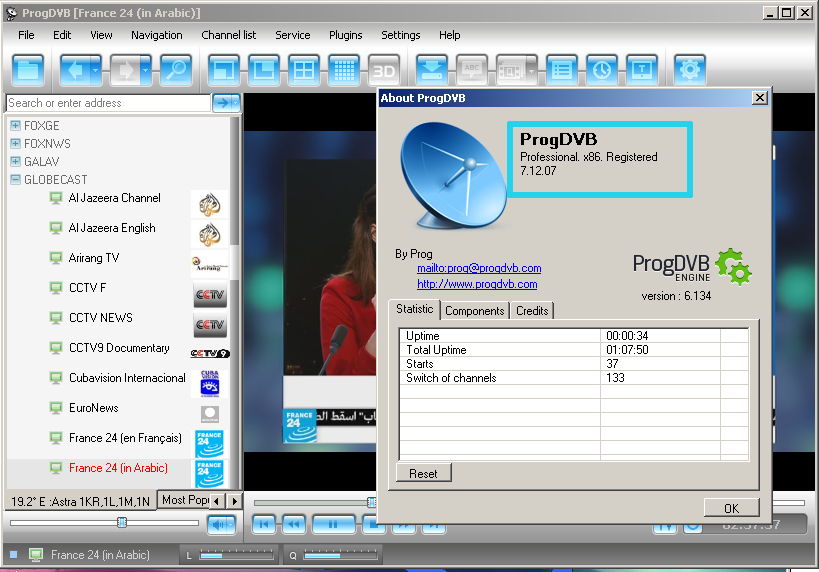Select the 19.2° E Astra satellite tab
819x572 pixels.
point(80,501)
